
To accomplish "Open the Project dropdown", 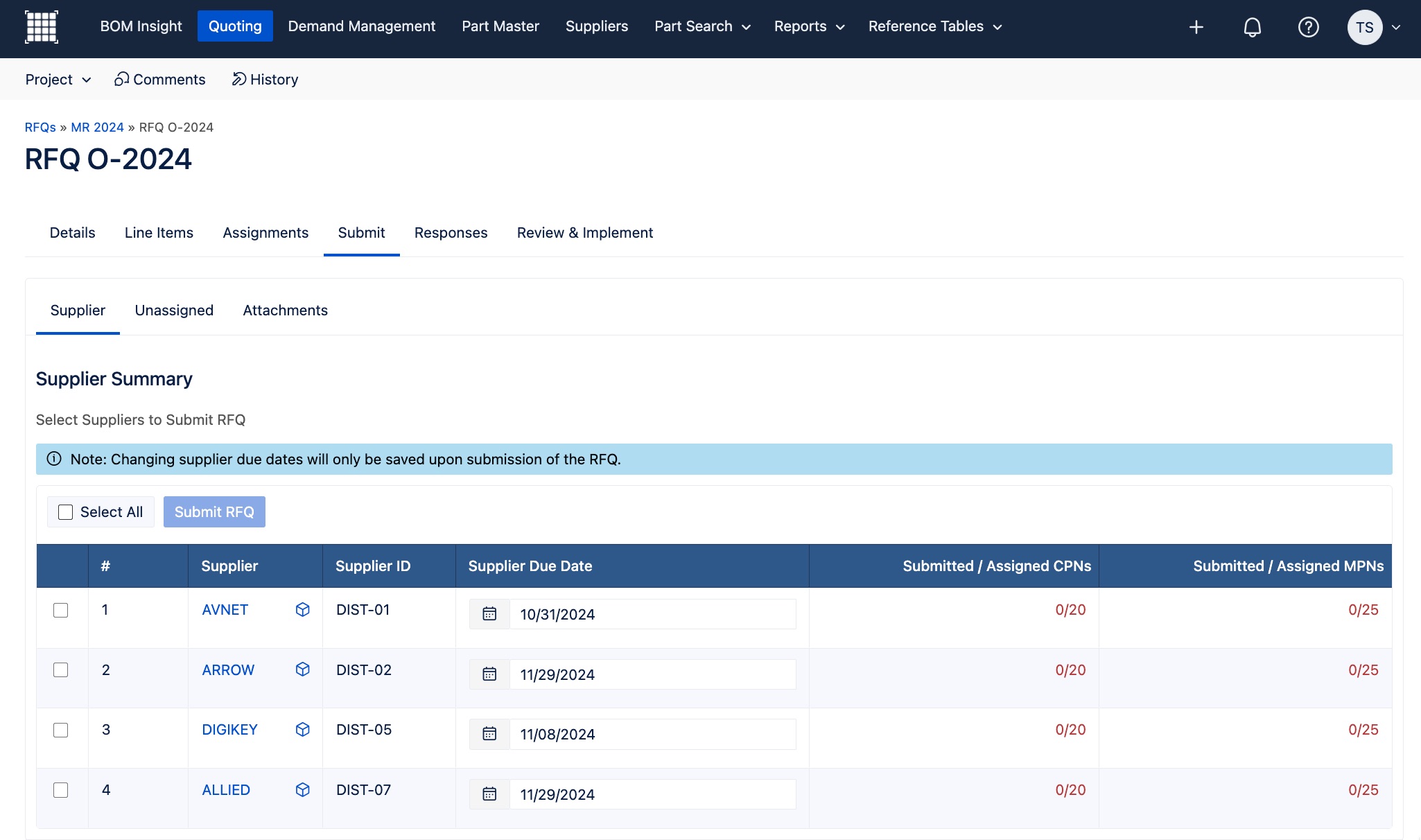I will (58, 79).
